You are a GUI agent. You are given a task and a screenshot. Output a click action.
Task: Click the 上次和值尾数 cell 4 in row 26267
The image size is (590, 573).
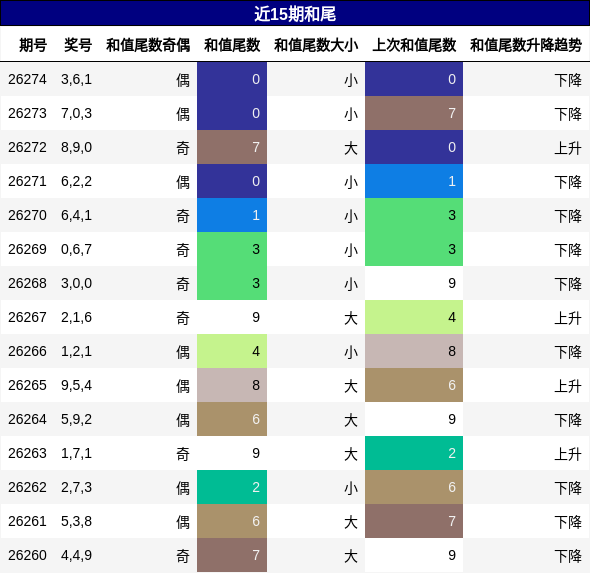click(x=414, y=317)
